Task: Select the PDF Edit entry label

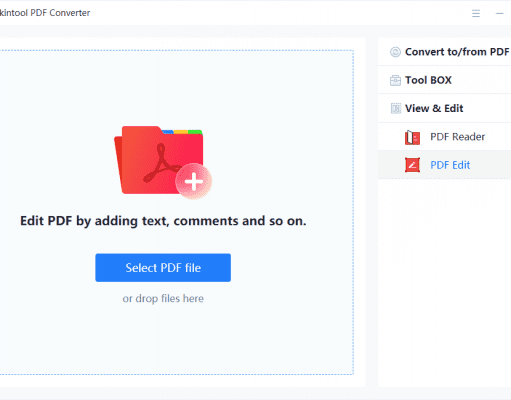Action: tap(450, 165)
